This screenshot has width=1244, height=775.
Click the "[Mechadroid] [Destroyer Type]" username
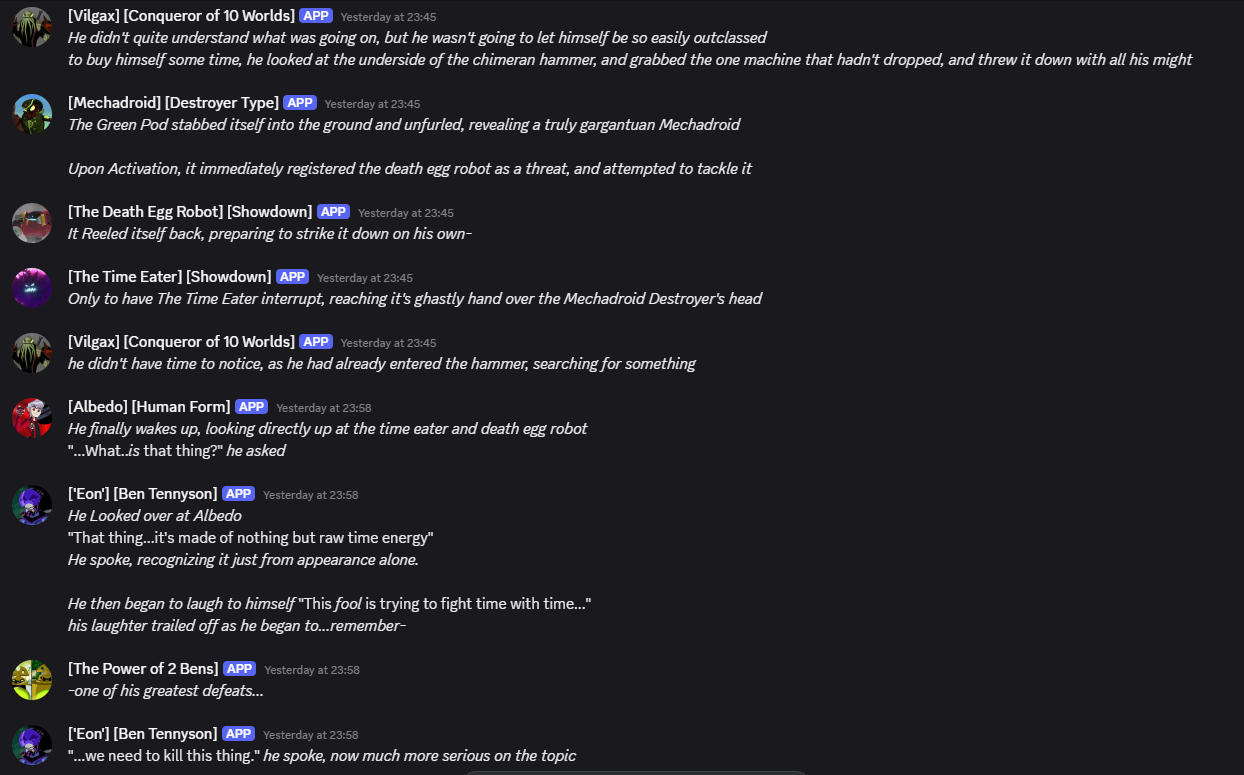tap(173, 103)
